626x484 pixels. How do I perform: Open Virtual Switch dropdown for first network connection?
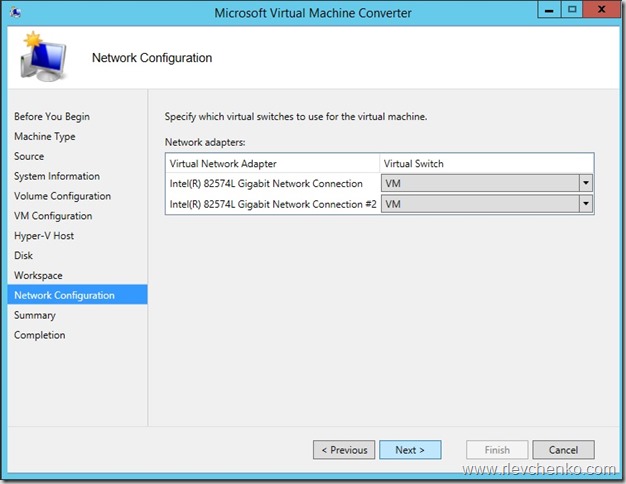pos(487,184)
